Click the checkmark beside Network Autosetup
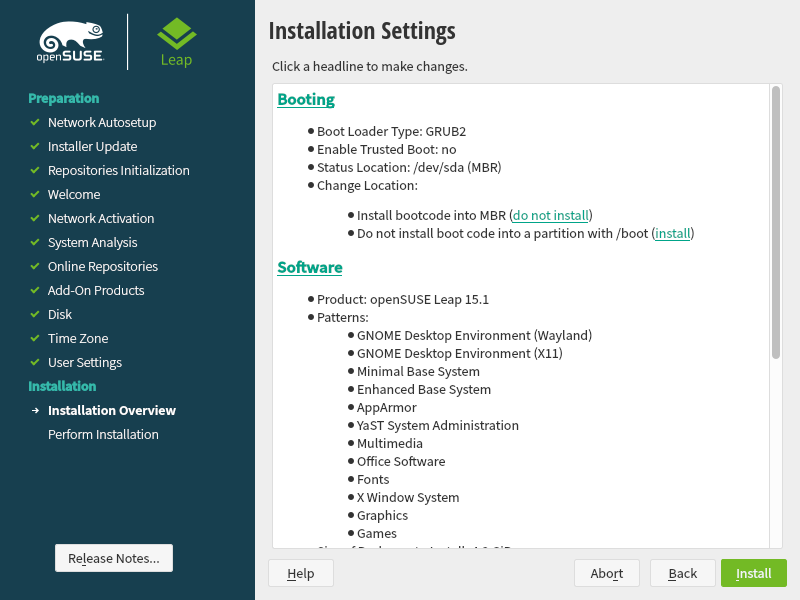This screenshot has height=600, width=800. (35, 122)
